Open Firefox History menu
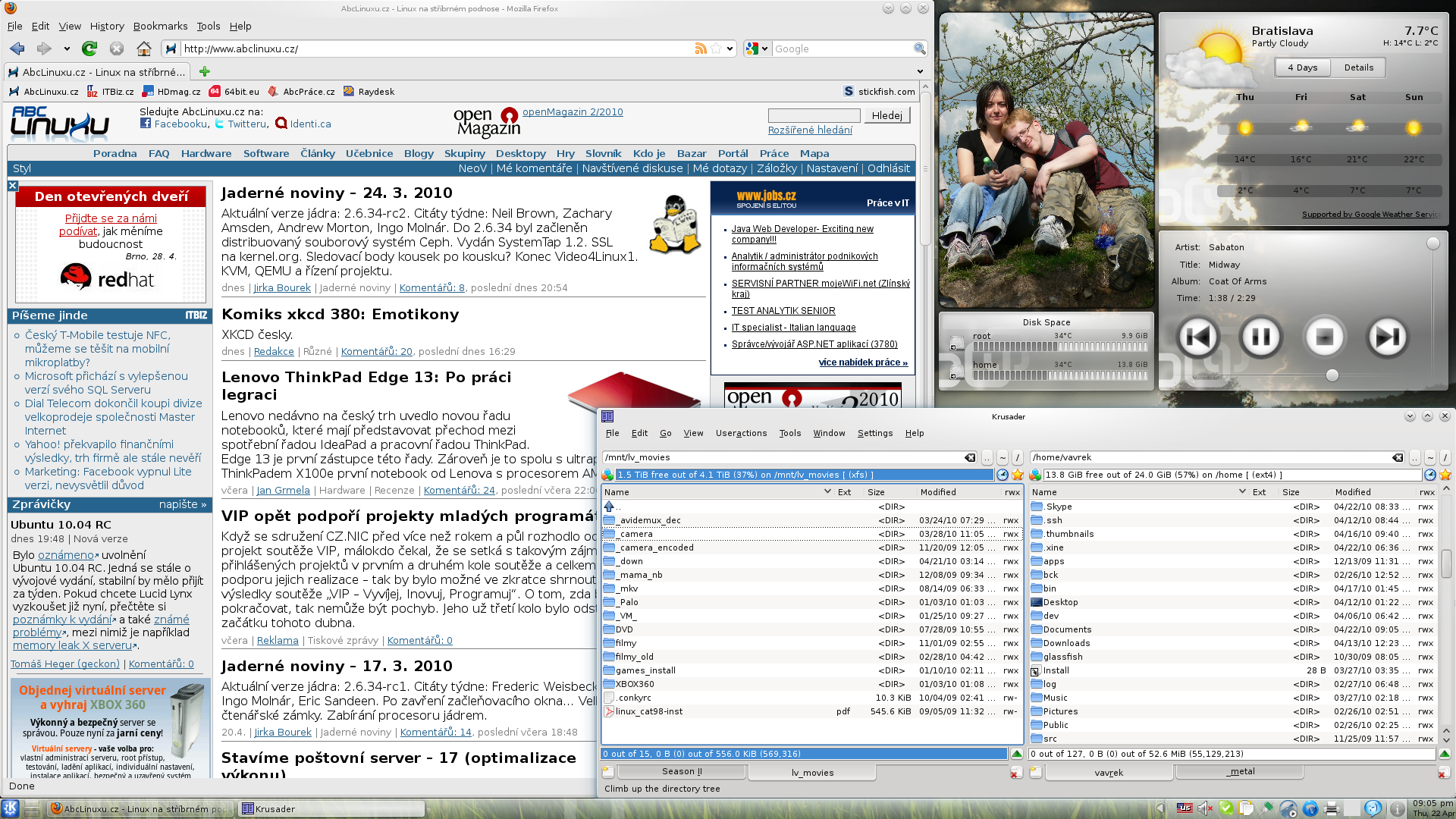This screenshot has height=819, width=1456. [107, 26]
